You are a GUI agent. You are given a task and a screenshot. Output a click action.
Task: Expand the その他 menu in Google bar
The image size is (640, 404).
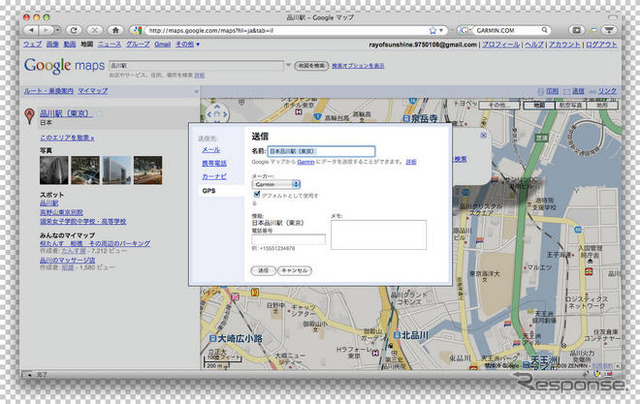188,44
